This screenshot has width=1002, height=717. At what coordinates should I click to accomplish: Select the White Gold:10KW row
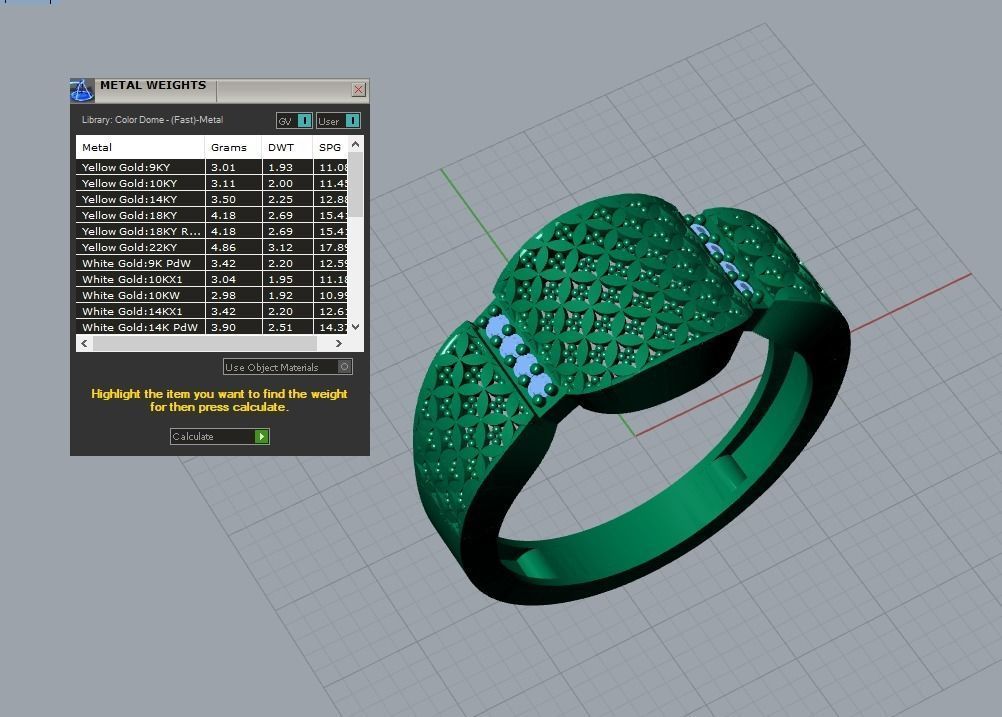click(212, 295)
